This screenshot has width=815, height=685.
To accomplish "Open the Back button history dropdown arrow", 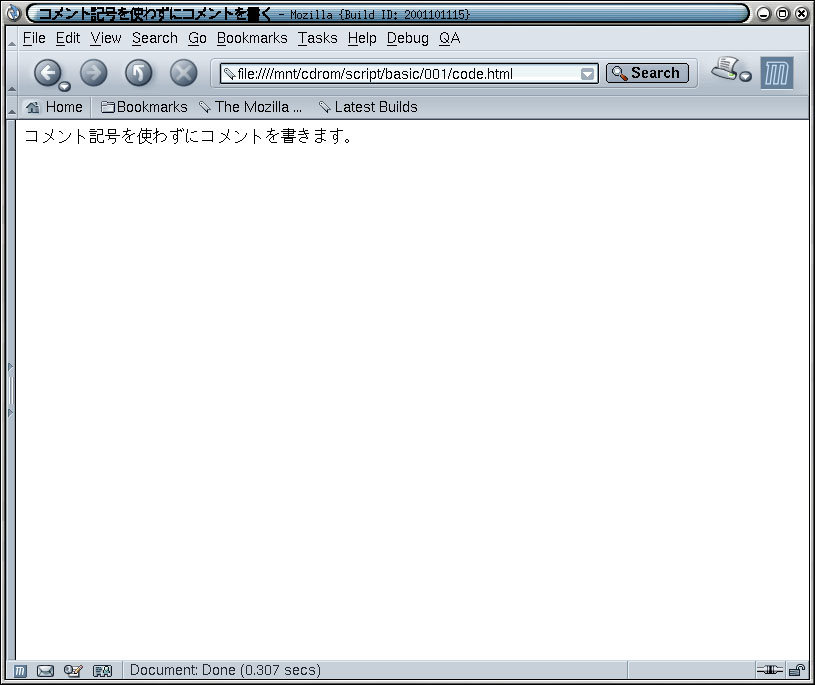I will point(65,86).
